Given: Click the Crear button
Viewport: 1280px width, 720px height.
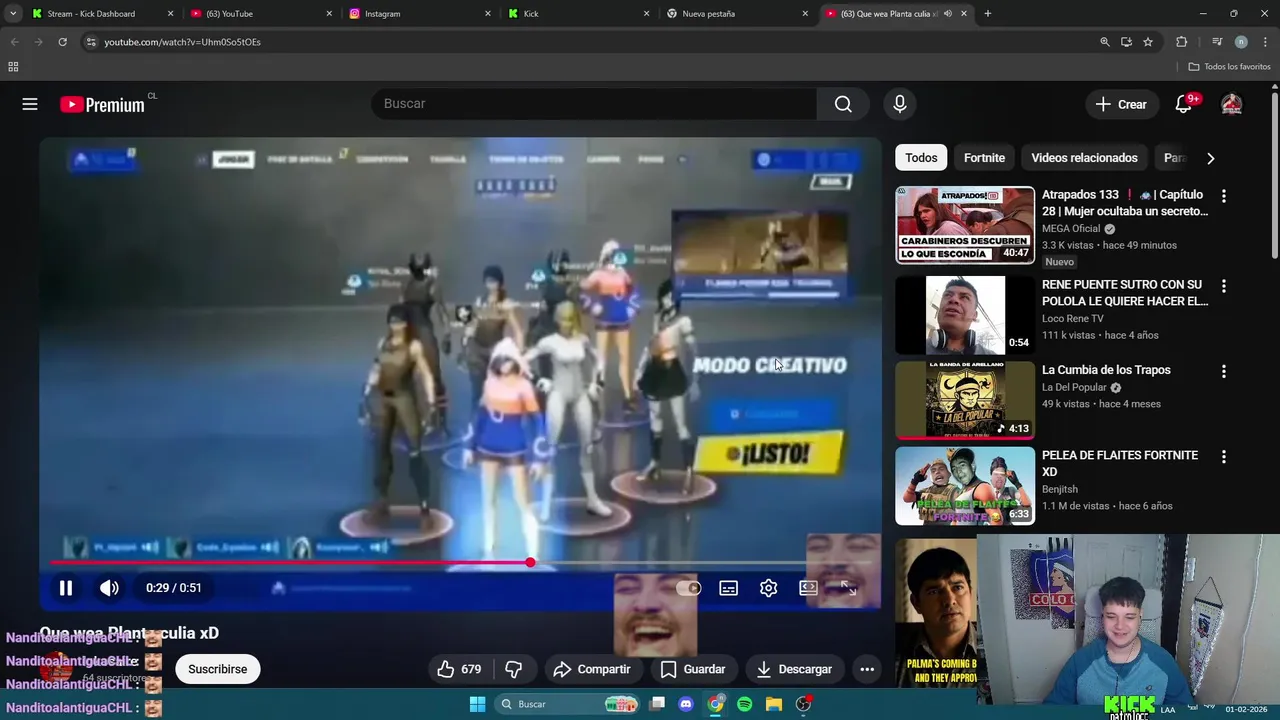Looking at the screenshot, I should pyautogui.click(x=1121, y=104).
